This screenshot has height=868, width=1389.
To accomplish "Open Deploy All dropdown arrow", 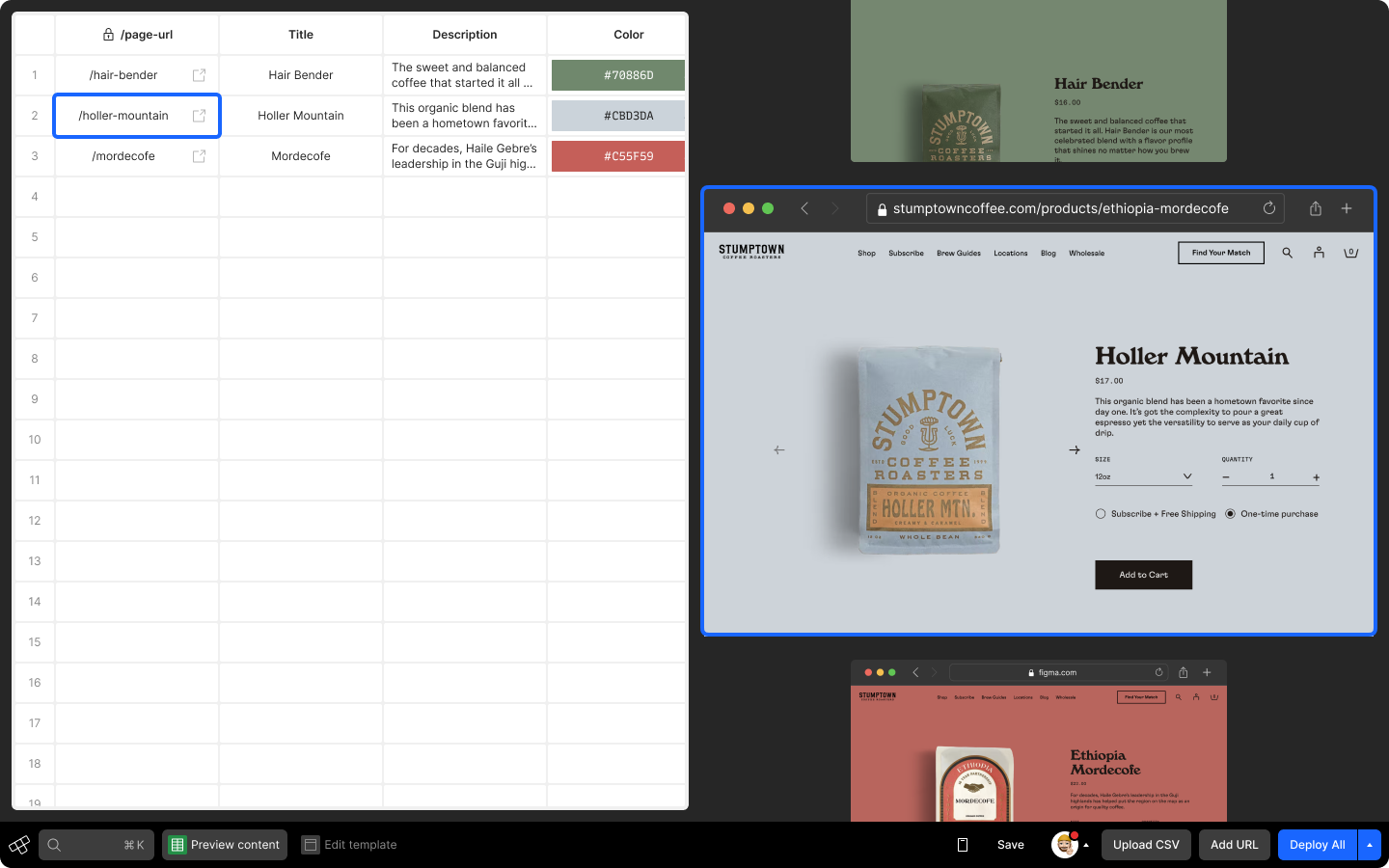I will [x=1370, y=845].
